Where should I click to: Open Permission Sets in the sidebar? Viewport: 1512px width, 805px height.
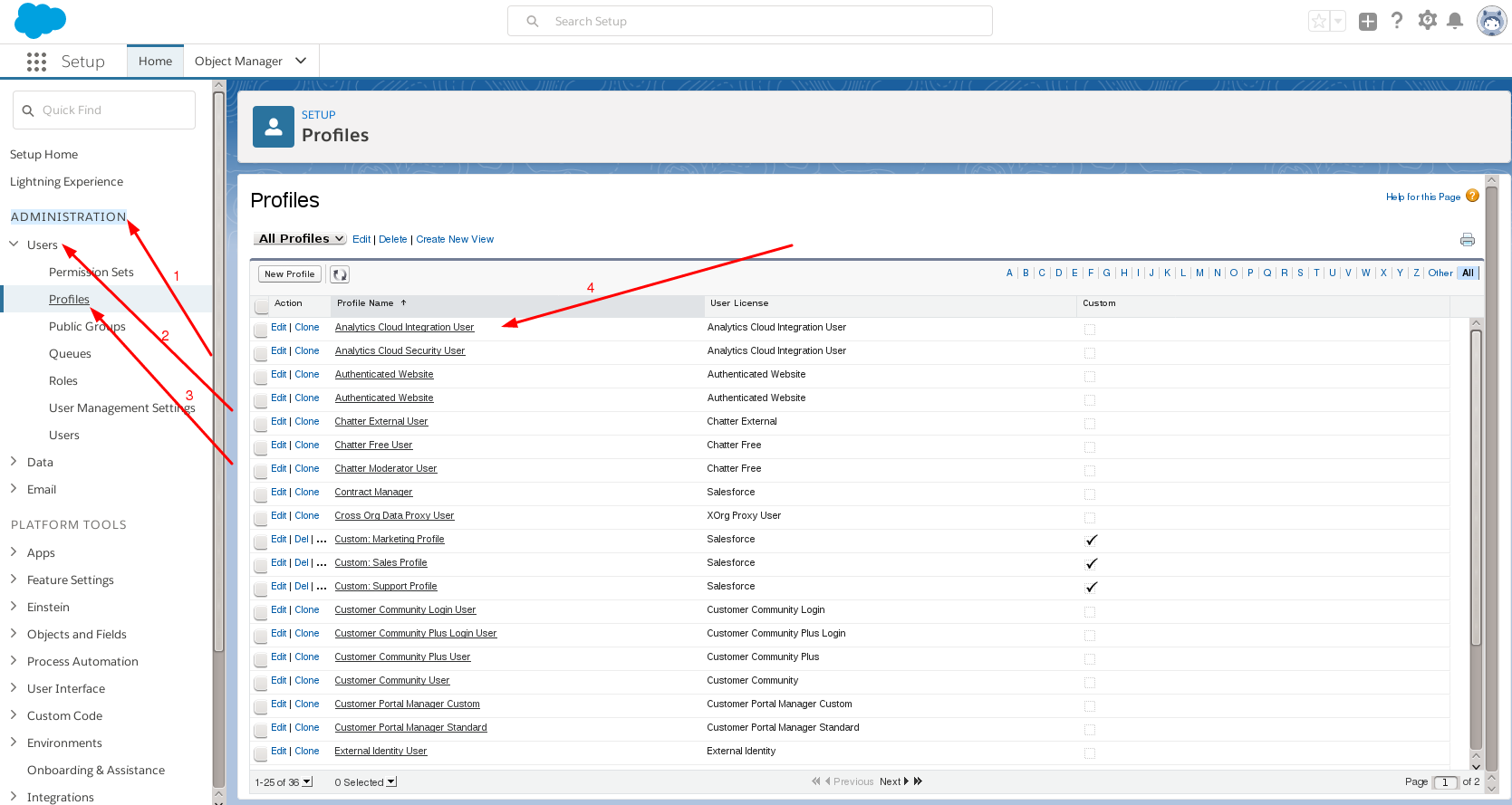(91, 272)
